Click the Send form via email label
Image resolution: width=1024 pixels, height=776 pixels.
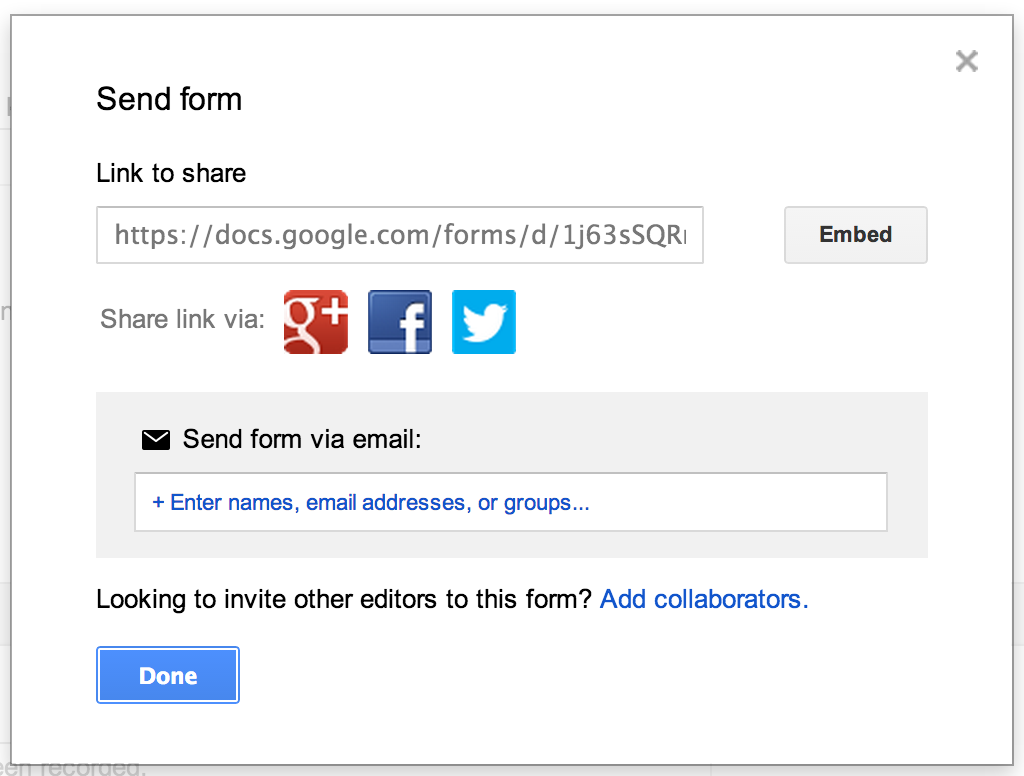(x=300, y=439)
